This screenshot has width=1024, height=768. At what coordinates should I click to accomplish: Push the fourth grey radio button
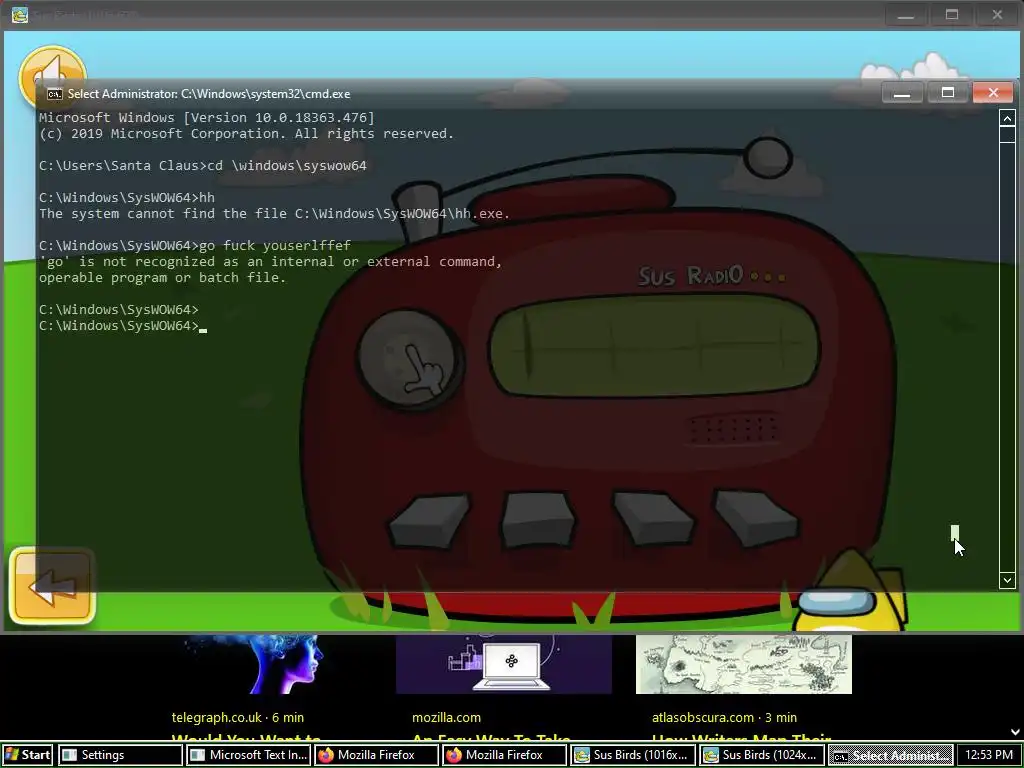click(x=756, y=518)
